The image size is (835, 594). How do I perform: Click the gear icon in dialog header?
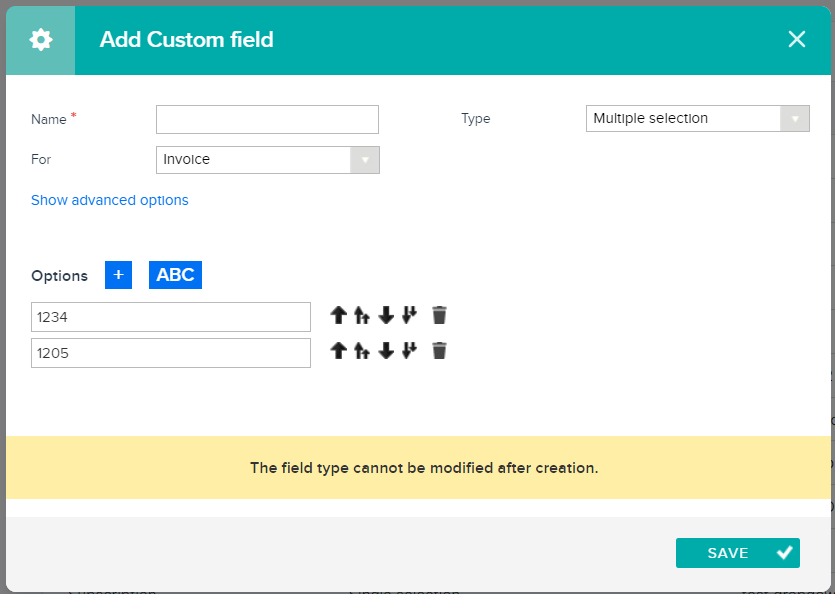(x=41, y=40)
